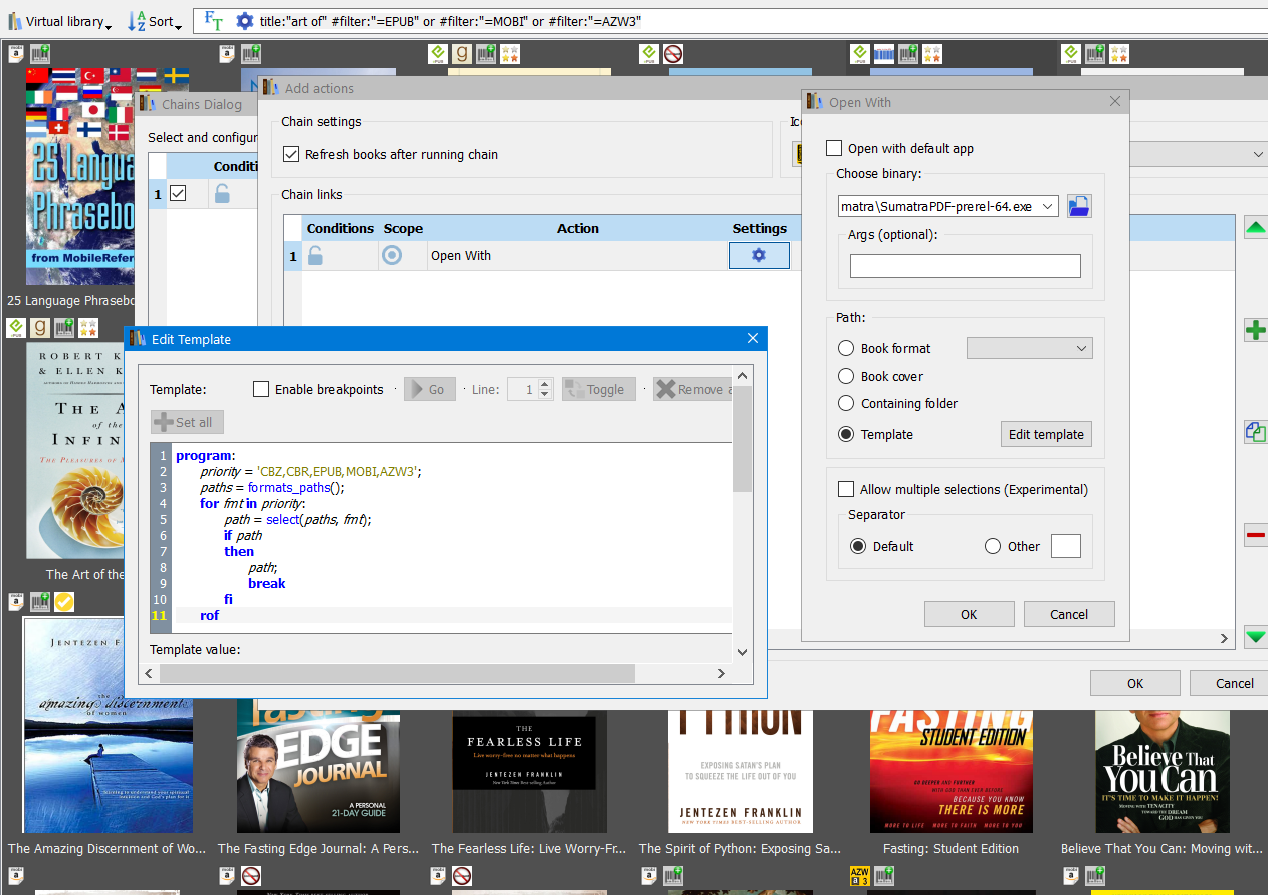Click the library search query field

760,21
